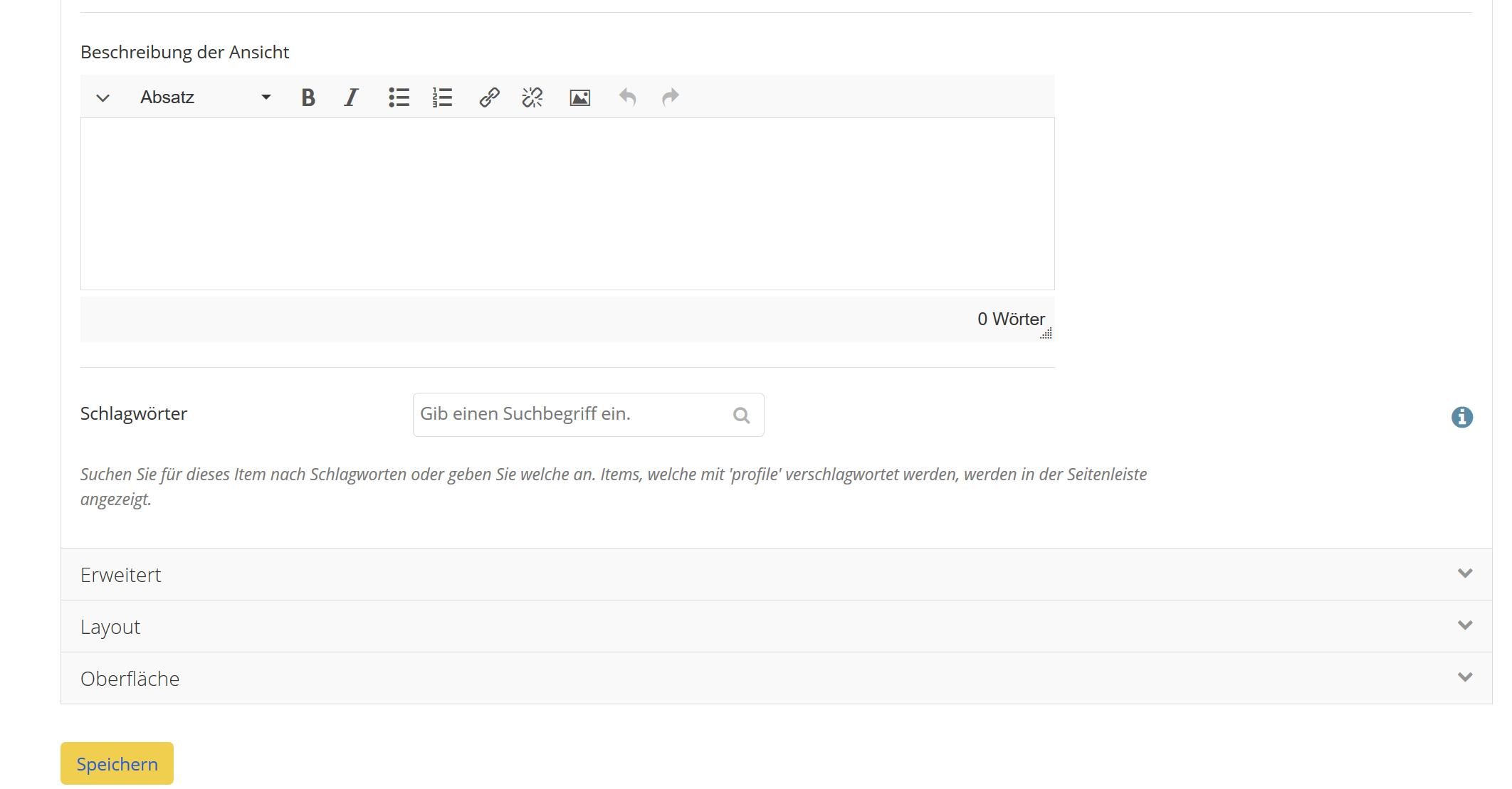Image resolution: width=1512 pixels, height=789 pixels.
Task: Toggle bold formatting in editor toolbar
Action: click(308, 97)
